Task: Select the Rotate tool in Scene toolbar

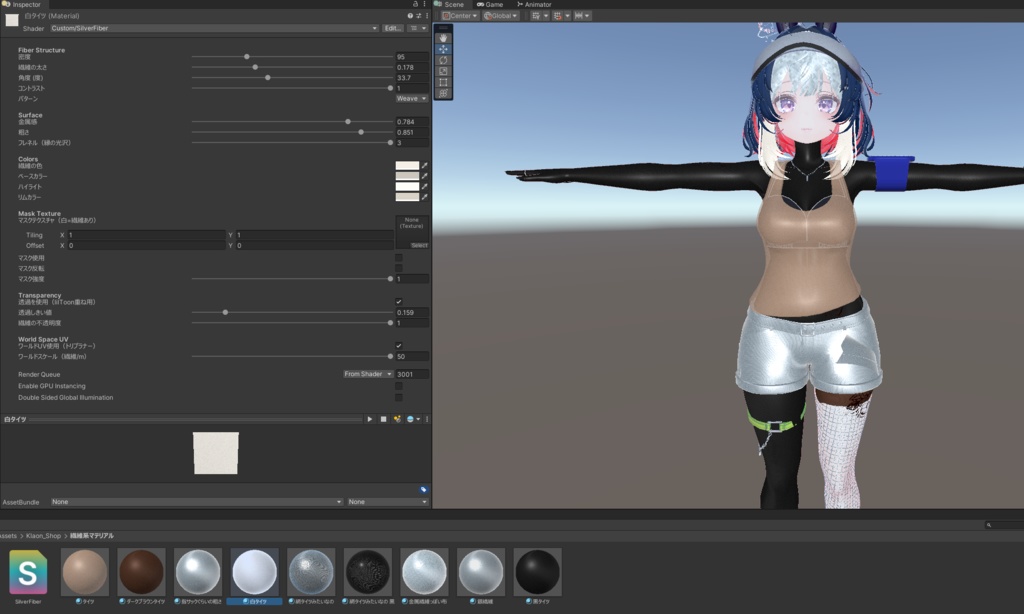Action: [x=443, y=60]
